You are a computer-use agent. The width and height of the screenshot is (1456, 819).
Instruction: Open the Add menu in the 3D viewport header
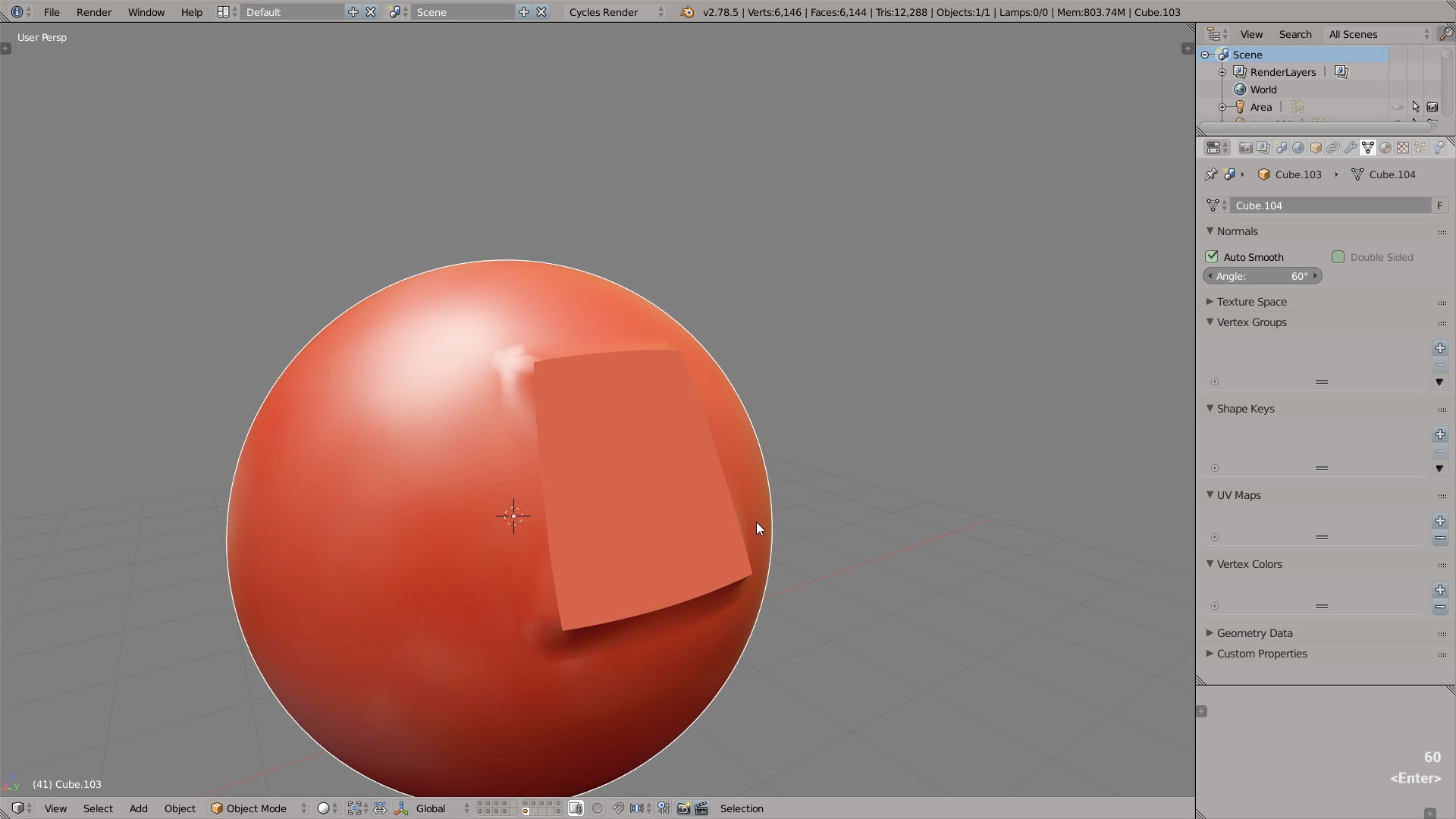[x=138, y=808]
